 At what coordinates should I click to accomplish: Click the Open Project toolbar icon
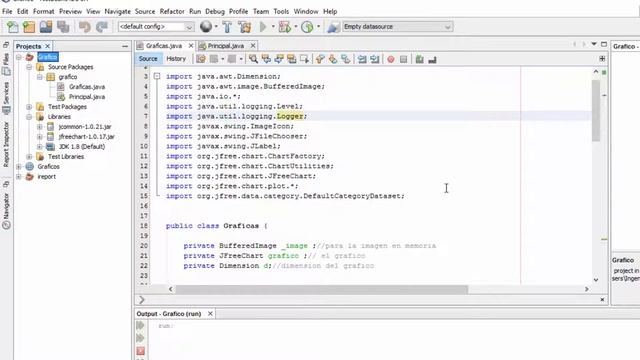point(46,27)
